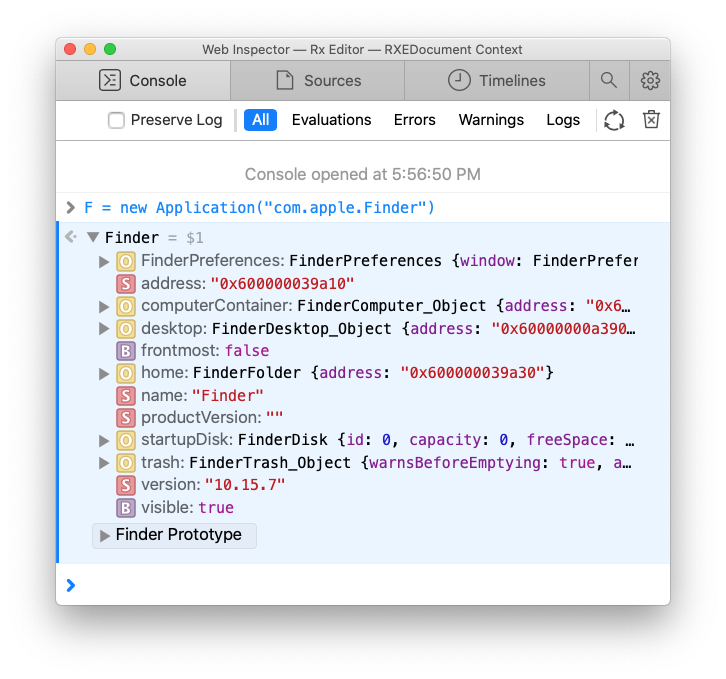Screen dimensions: 726x679
Task: Click the object icon beside desktop
Action: pyautogui.click(x=126, y=329)
